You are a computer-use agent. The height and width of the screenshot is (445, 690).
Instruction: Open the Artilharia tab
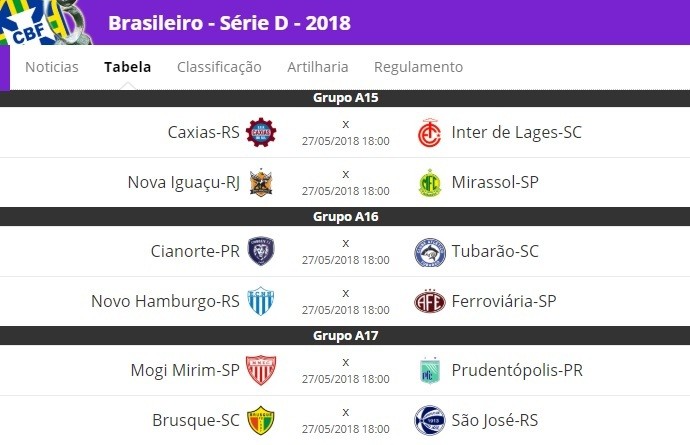coord(318,67)
